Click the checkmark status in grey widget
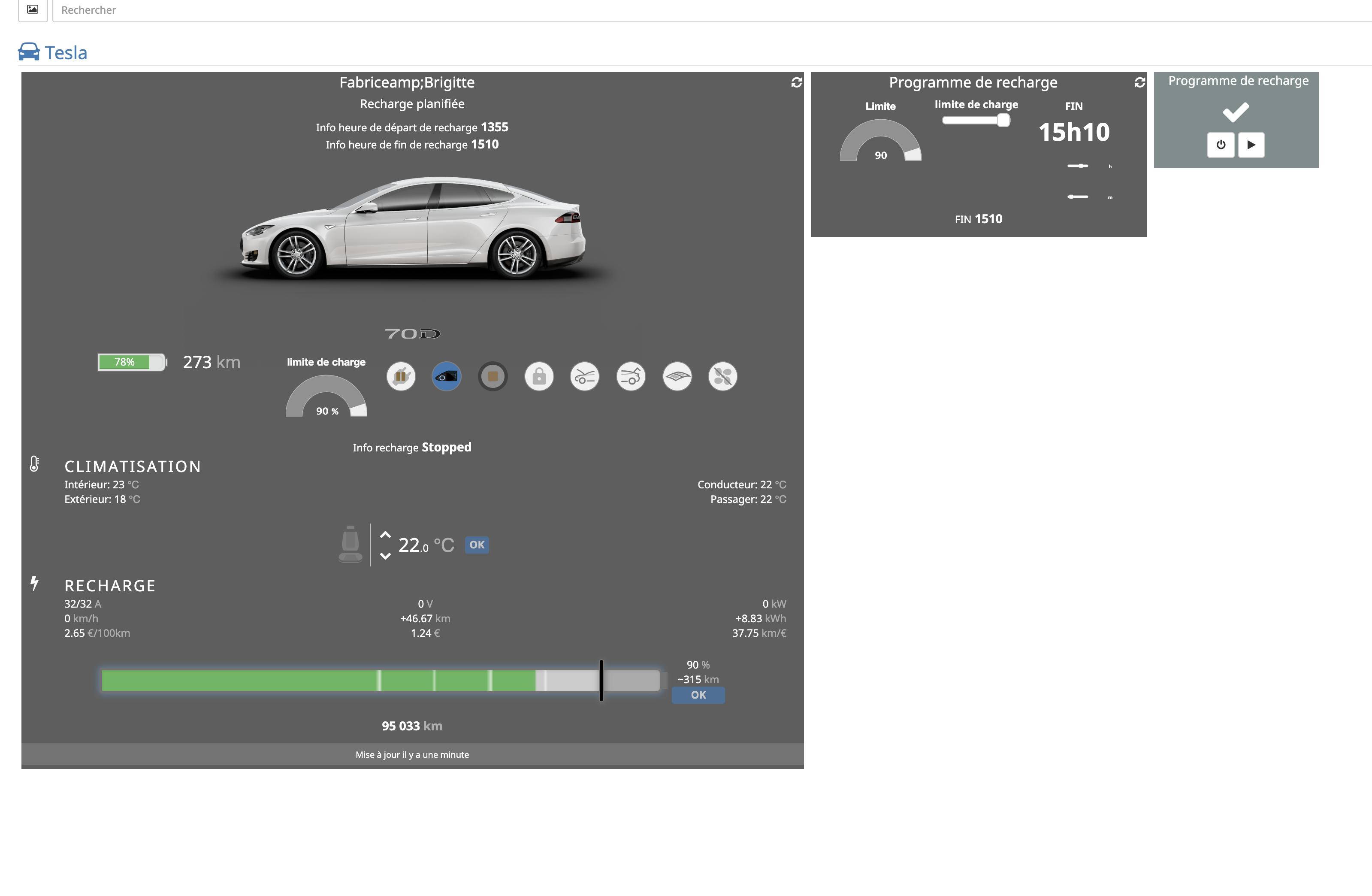This screenshot has height=896, width=1372. tap(1236, 112)
